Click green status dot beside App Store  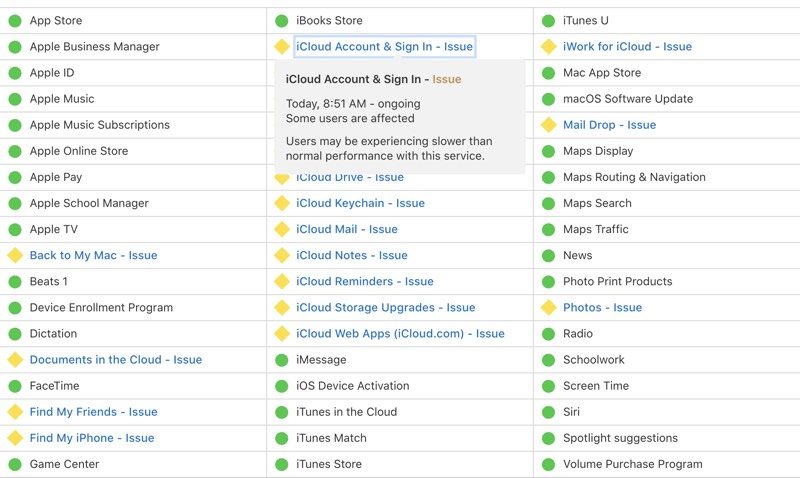pyautogui.click(x=15, y=21)
